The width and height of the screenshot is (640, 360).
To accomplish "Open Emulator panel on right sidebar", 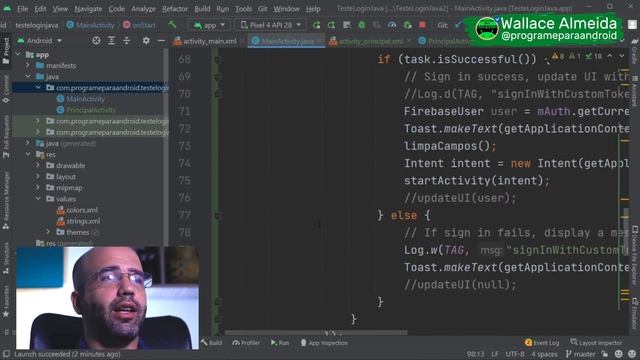I will tap(635, 313).
